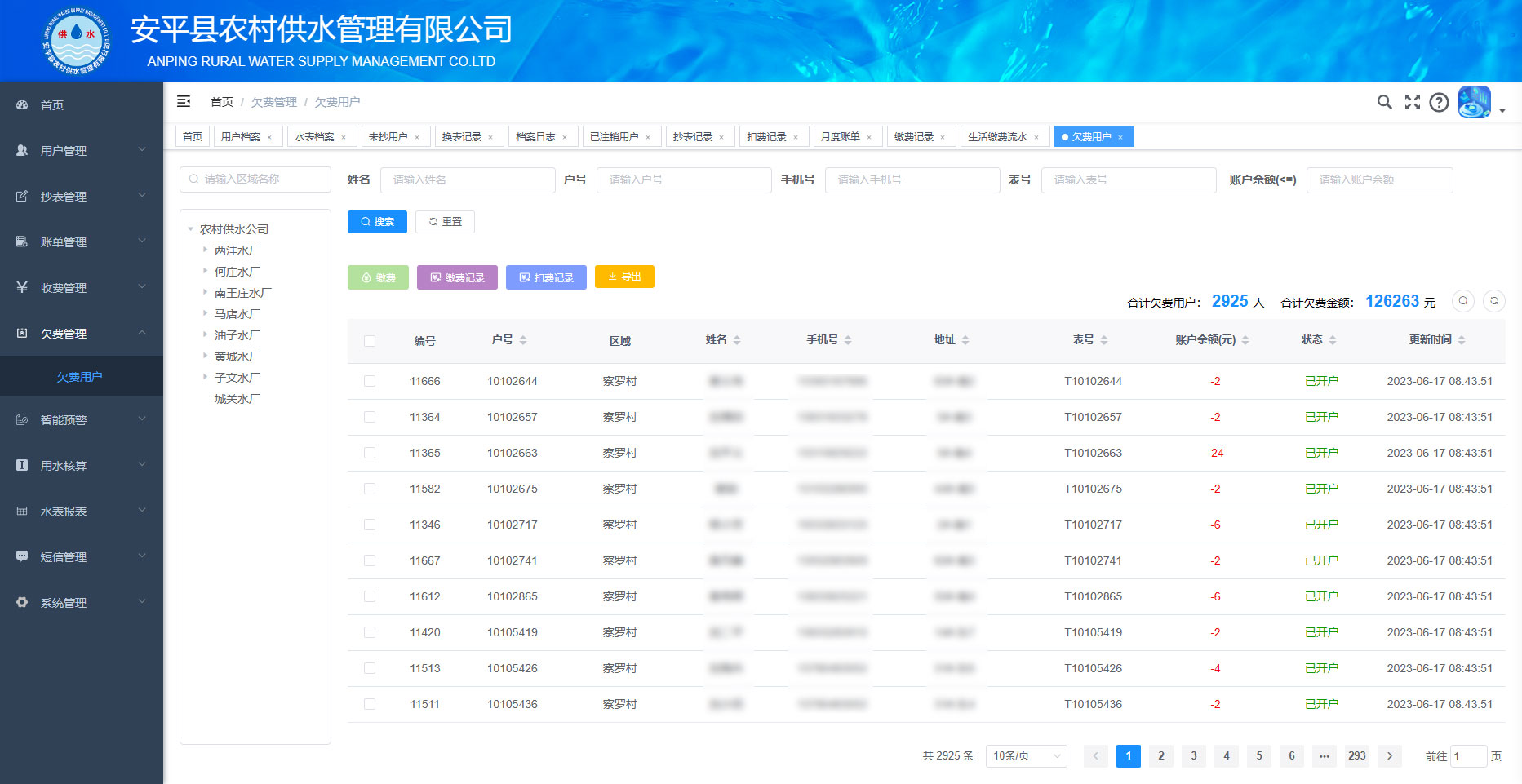Screen dimensions: 1522x784
Task: Expand 用户管理 sidebar menu
Action: 82,150
